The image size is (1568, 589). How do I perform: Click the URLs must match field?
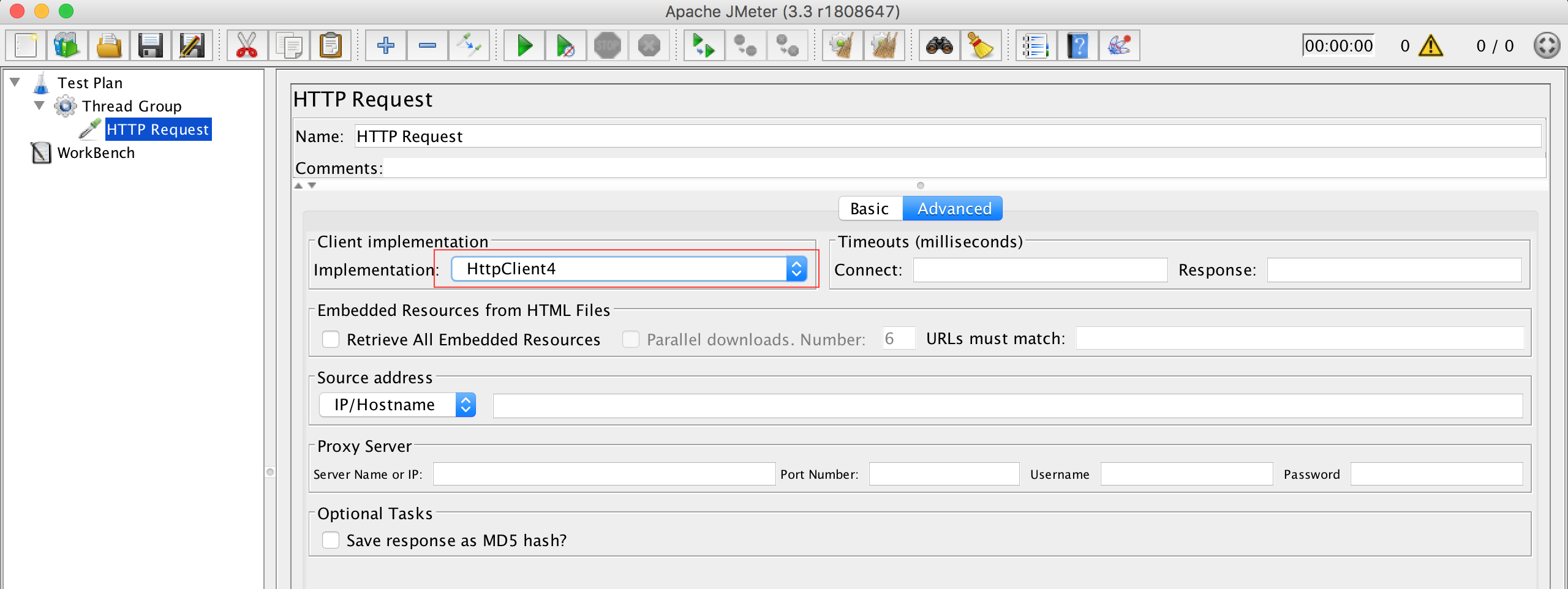1300,338
